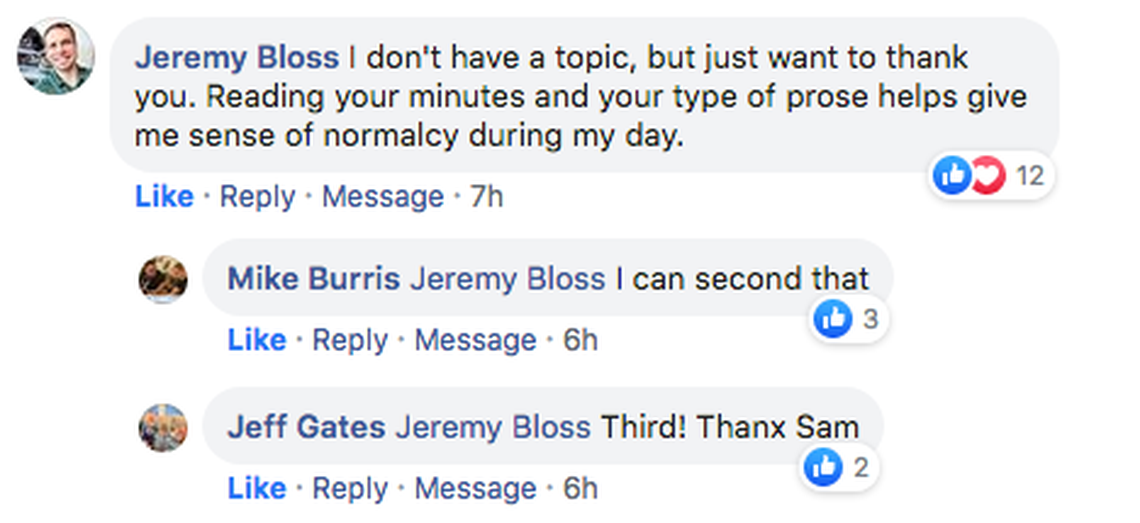The width and height of the screenshot is (1140, 523).
Task: Open Mike Burris author name link
Action: click(313, 278)
